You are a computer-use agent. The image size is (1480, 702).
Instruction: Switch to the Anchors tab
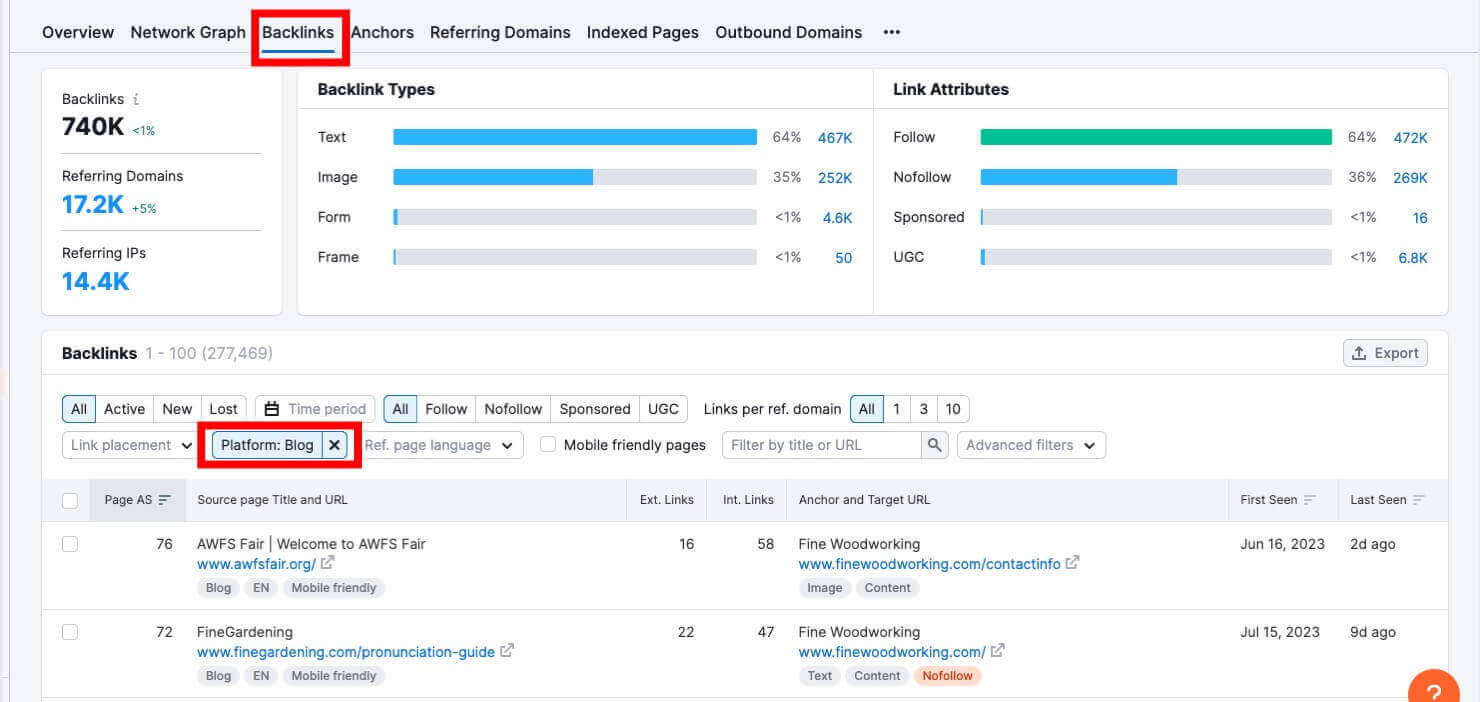point(382,31)
